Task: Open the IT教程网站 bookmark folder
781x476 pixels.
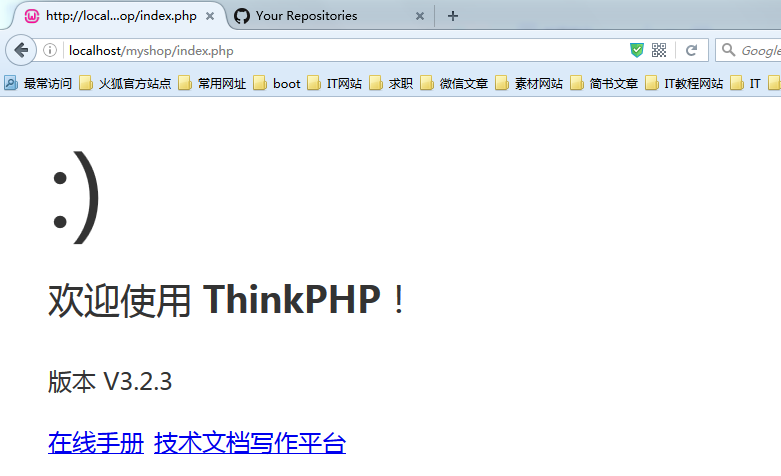Action: [x=684, y=83]
